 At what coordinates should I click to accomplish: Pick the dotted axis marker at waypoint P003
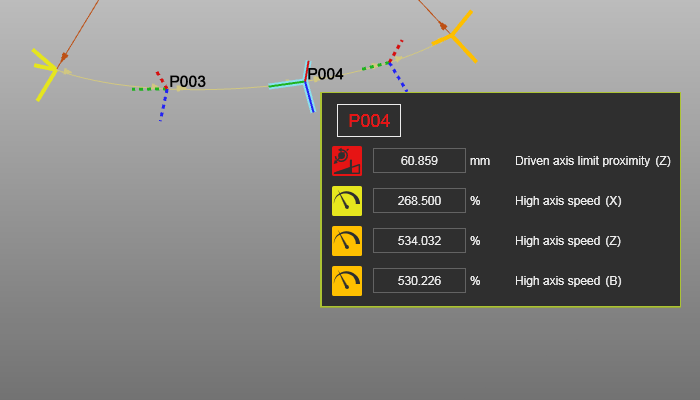tap(162, 90)
